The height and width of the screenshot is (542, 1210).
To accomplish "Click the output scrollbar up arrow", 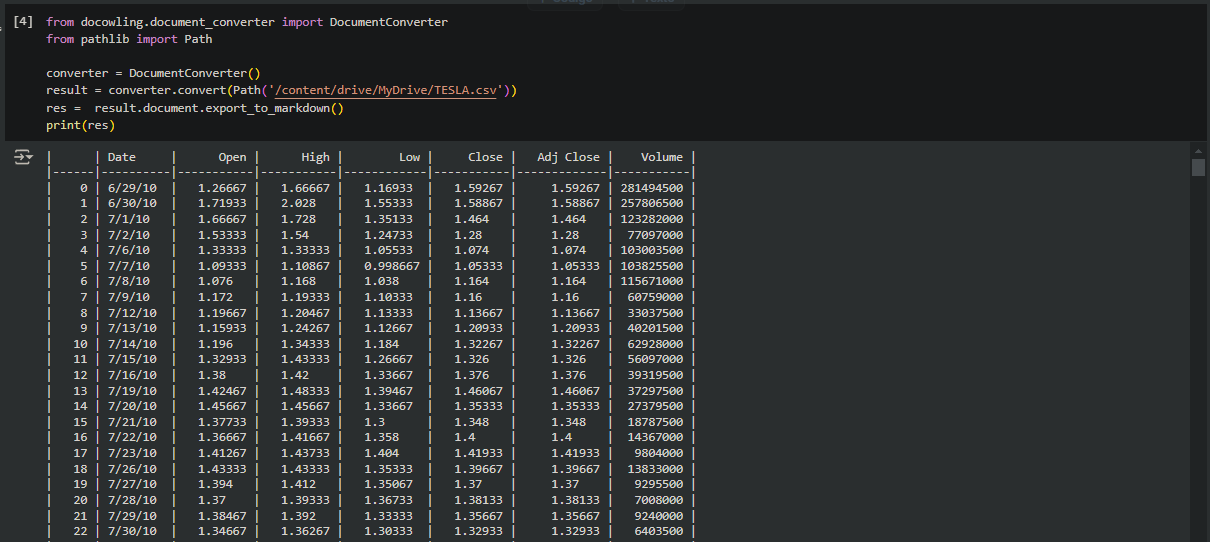I will pyautogui.click(x=1198, y=150).
